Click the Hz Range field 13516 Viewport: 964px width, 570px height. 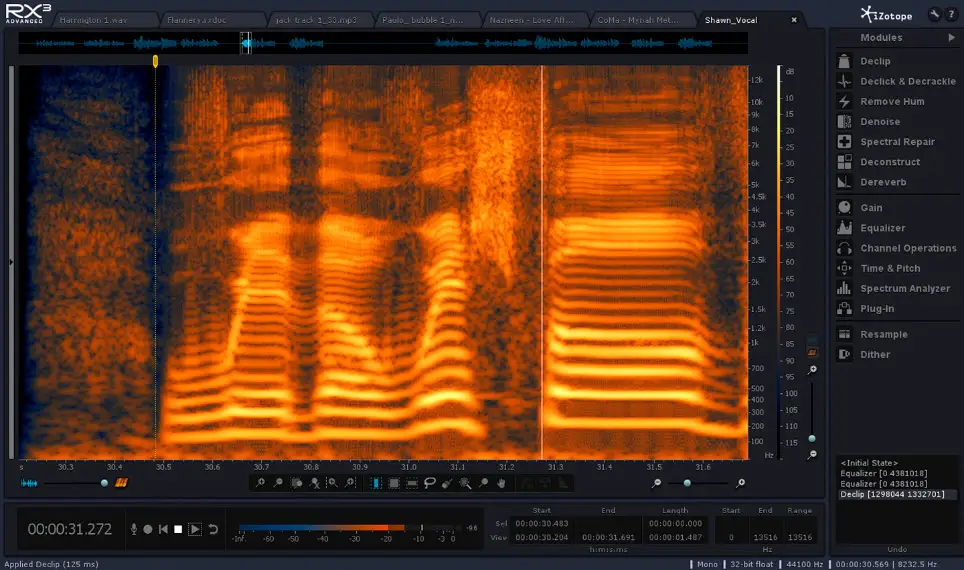coord(800,537)
